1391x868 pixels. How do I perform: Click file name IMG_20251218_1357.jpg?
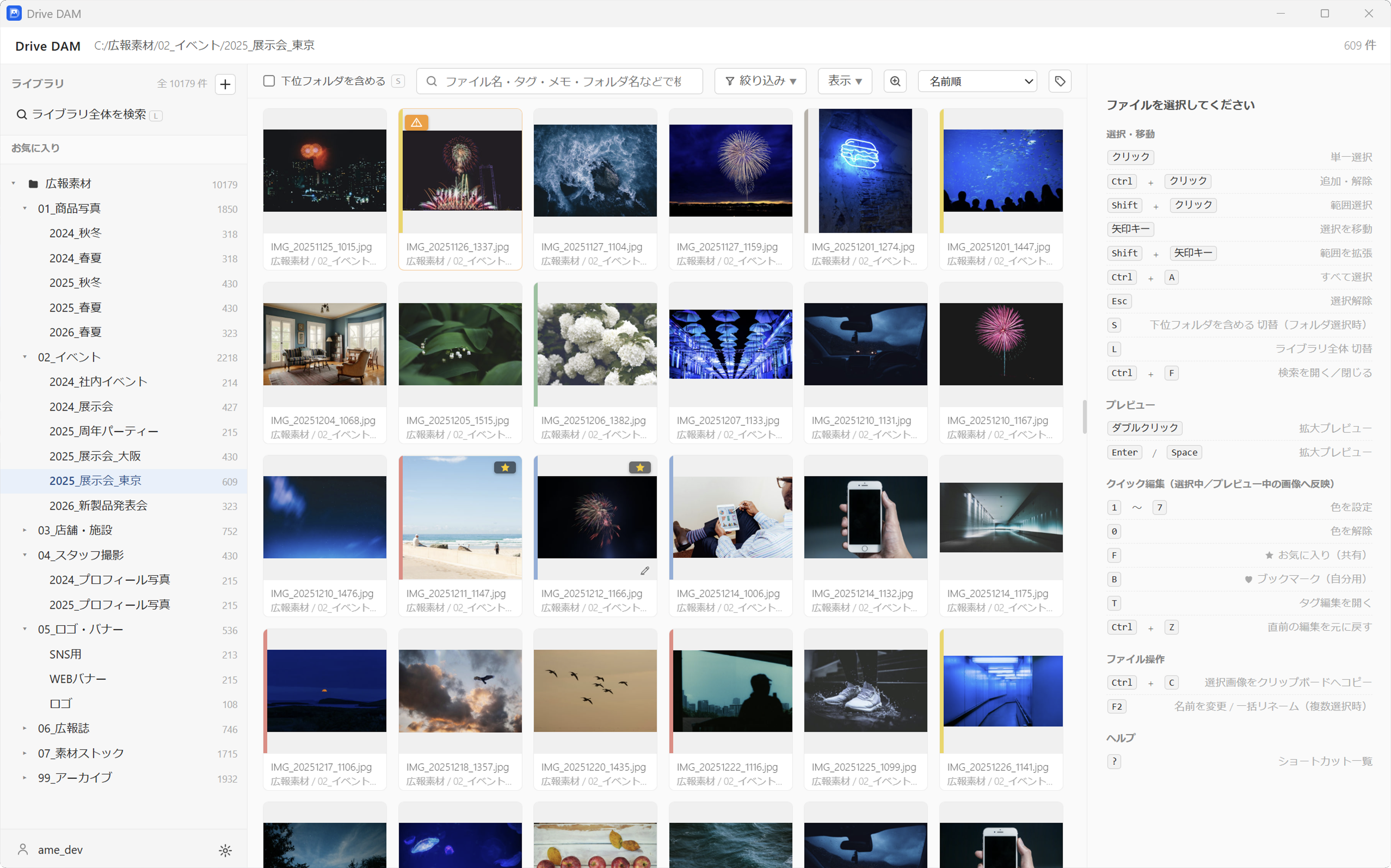[x=457, y=767]
